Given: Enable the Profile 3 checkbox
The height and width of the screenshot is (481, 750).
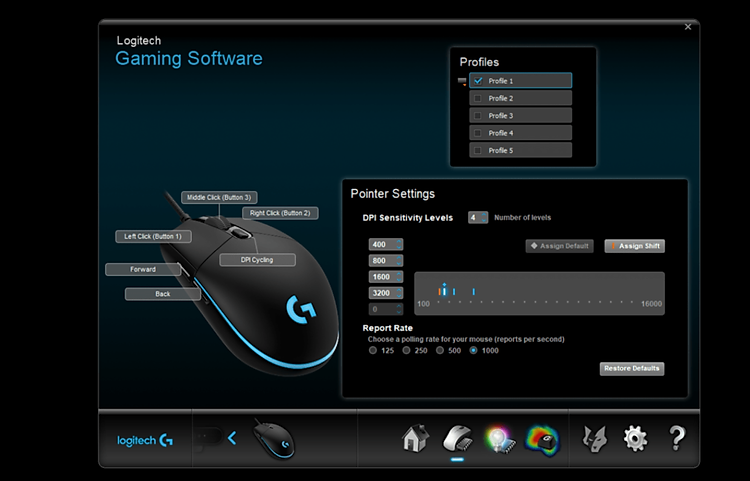Looking at the screenshot, I should point(477,116).
